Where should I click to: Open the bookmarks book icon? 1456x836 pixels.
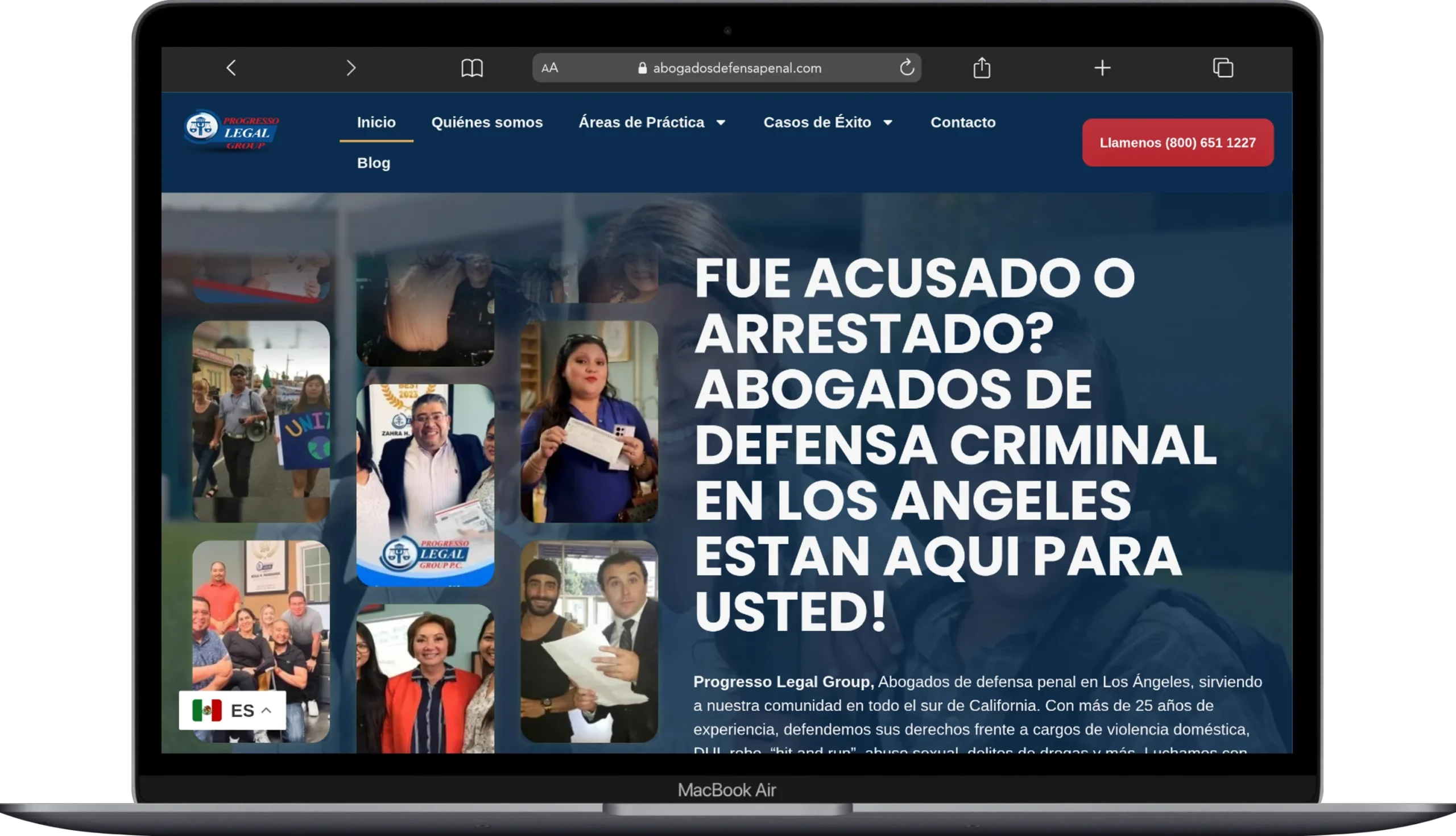(472, 68)
